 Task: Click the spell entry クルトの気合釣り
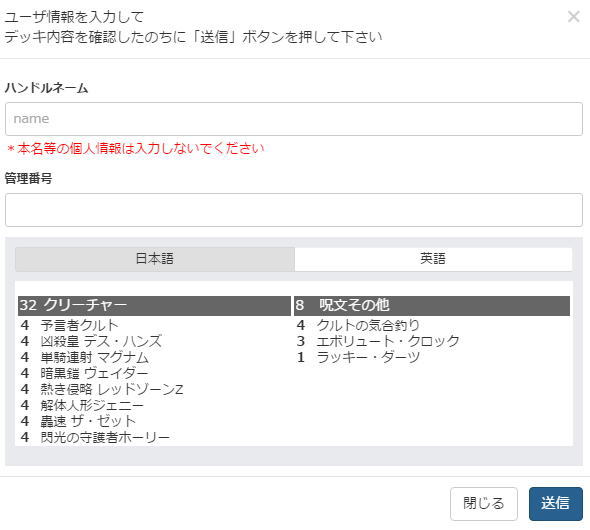pyautogui.click(x=368, y=325)
